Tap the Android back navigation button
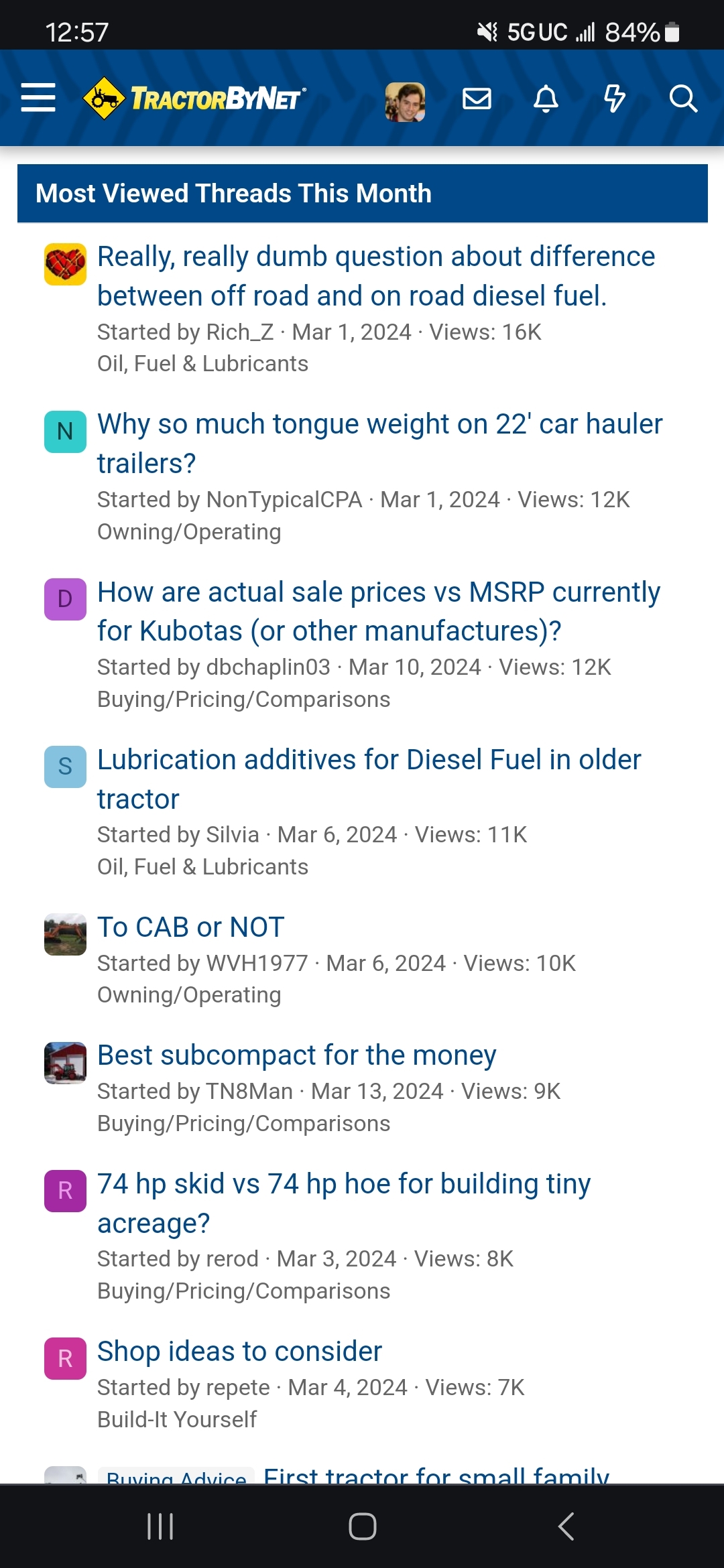The height and width of the screenshot is (1568, 724). tap(566, 1526)
